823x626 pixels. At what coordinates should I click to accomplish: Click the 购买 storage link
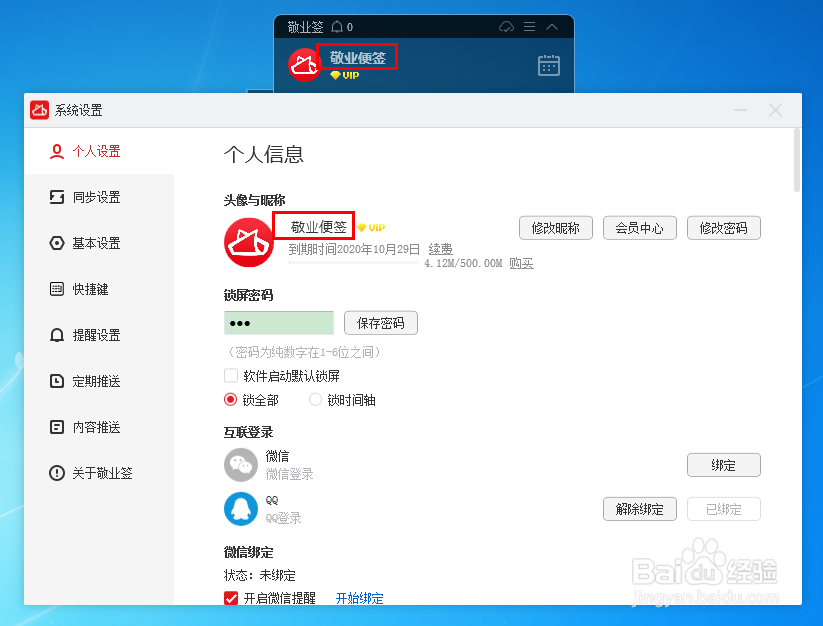click(x=521, y=263)
